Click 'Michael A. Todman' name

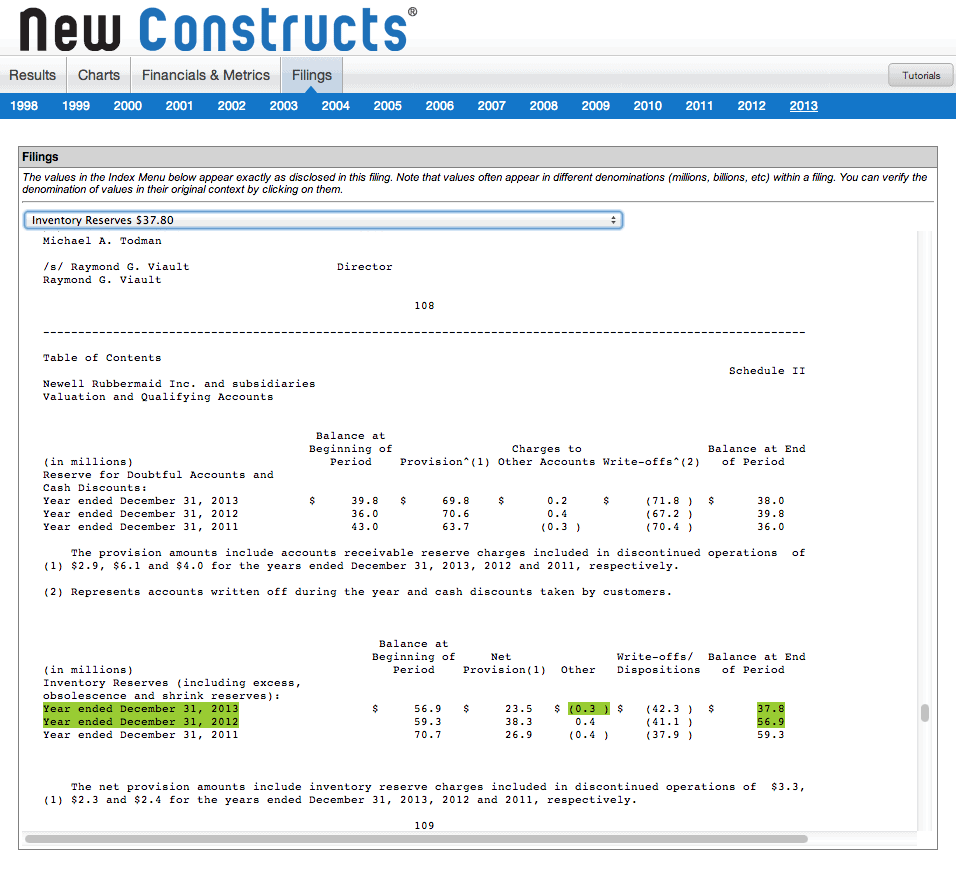point(102,241)
